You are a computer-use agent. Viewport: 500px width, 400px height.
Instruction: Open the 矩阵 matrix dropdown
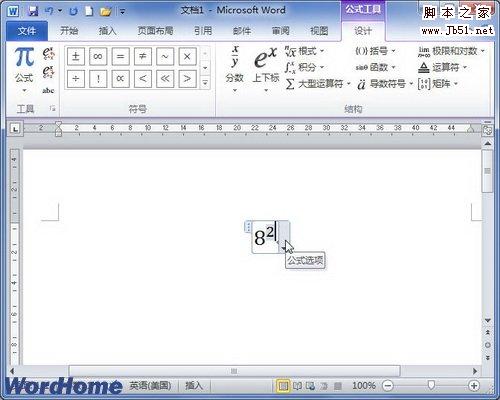(438, 84)
